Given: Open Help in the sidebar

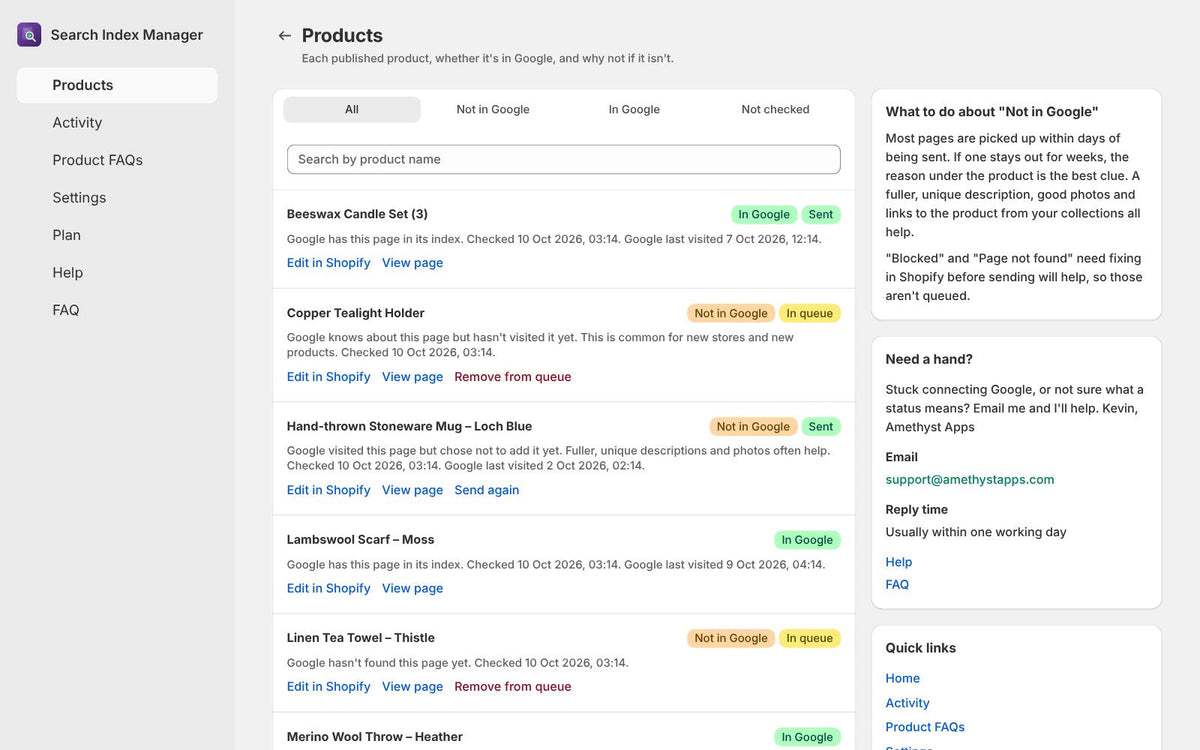Looking at the screenshot, I should pyautogui.click(x=117, y=273).
